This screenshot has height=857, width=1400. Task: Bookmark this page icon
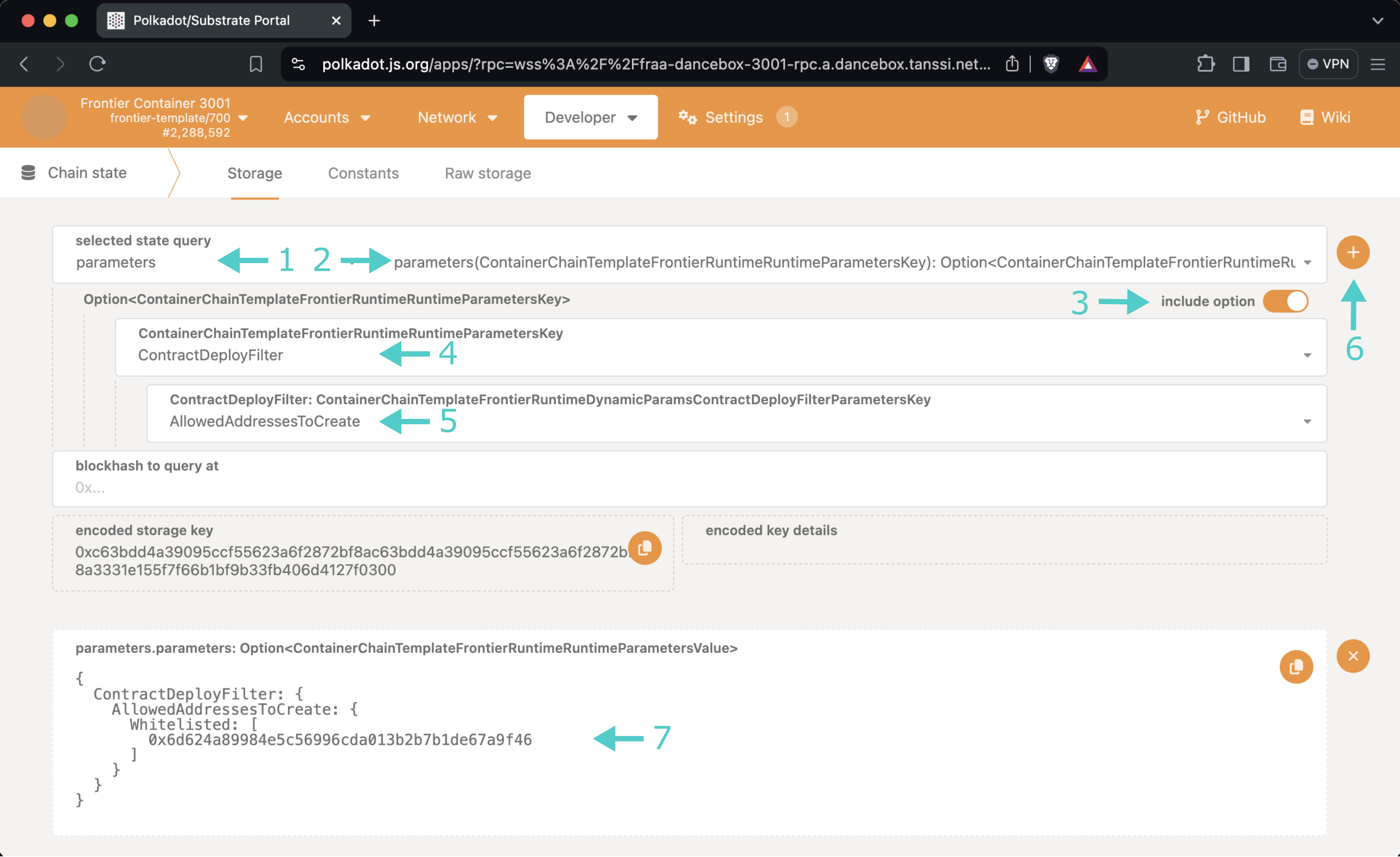point(256,64)
